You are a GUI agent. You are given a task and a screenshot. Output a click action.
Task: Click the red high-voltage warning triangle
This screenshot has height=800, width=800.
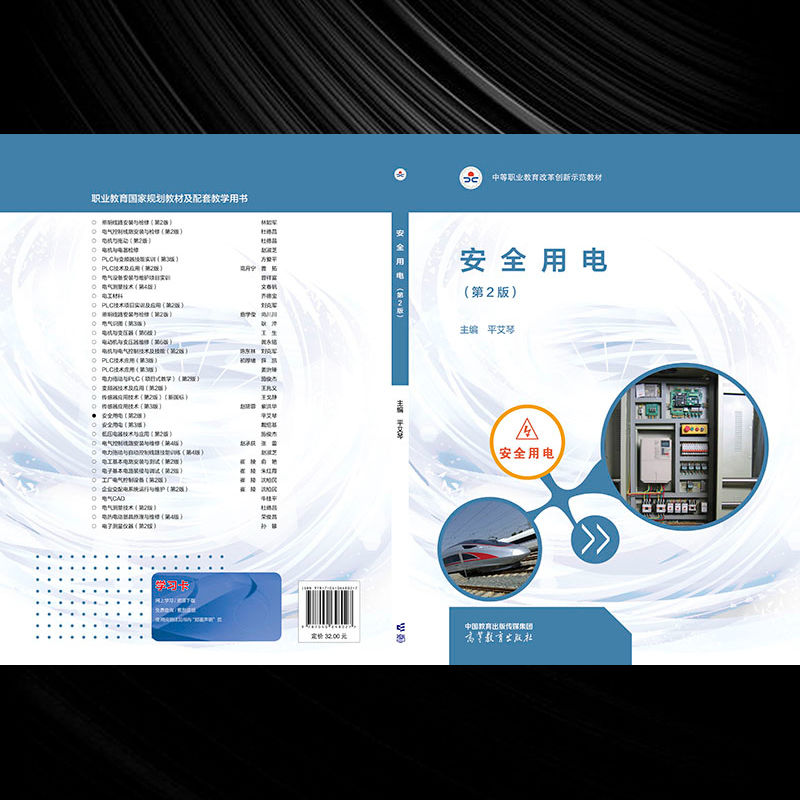coord(525,431)
